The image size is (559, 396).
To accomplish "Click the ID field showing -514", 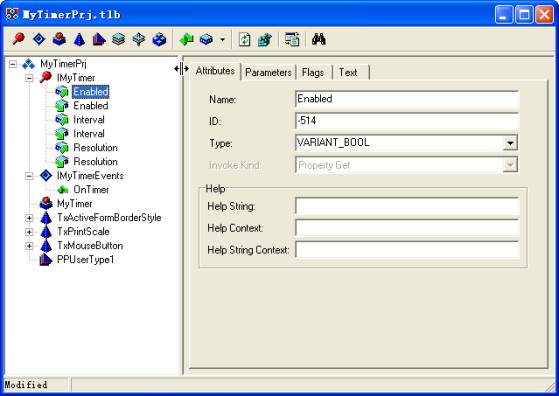I will coord(407,121).
